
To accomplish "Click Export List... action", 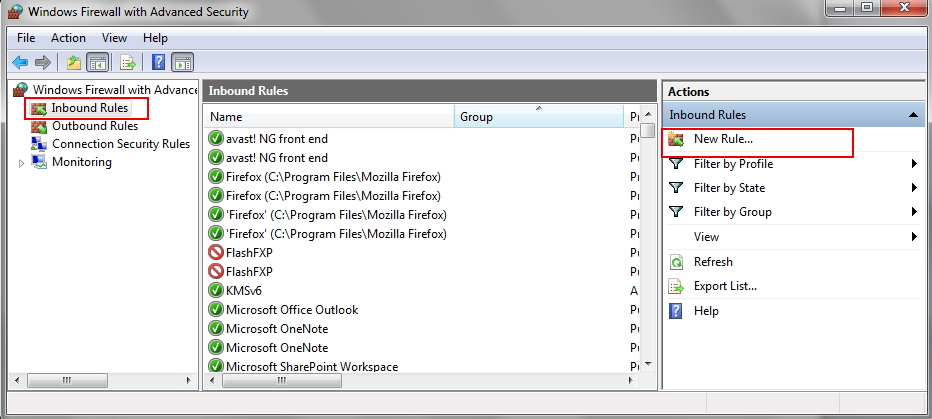I will pyautogui.click(x=725, y=286).
